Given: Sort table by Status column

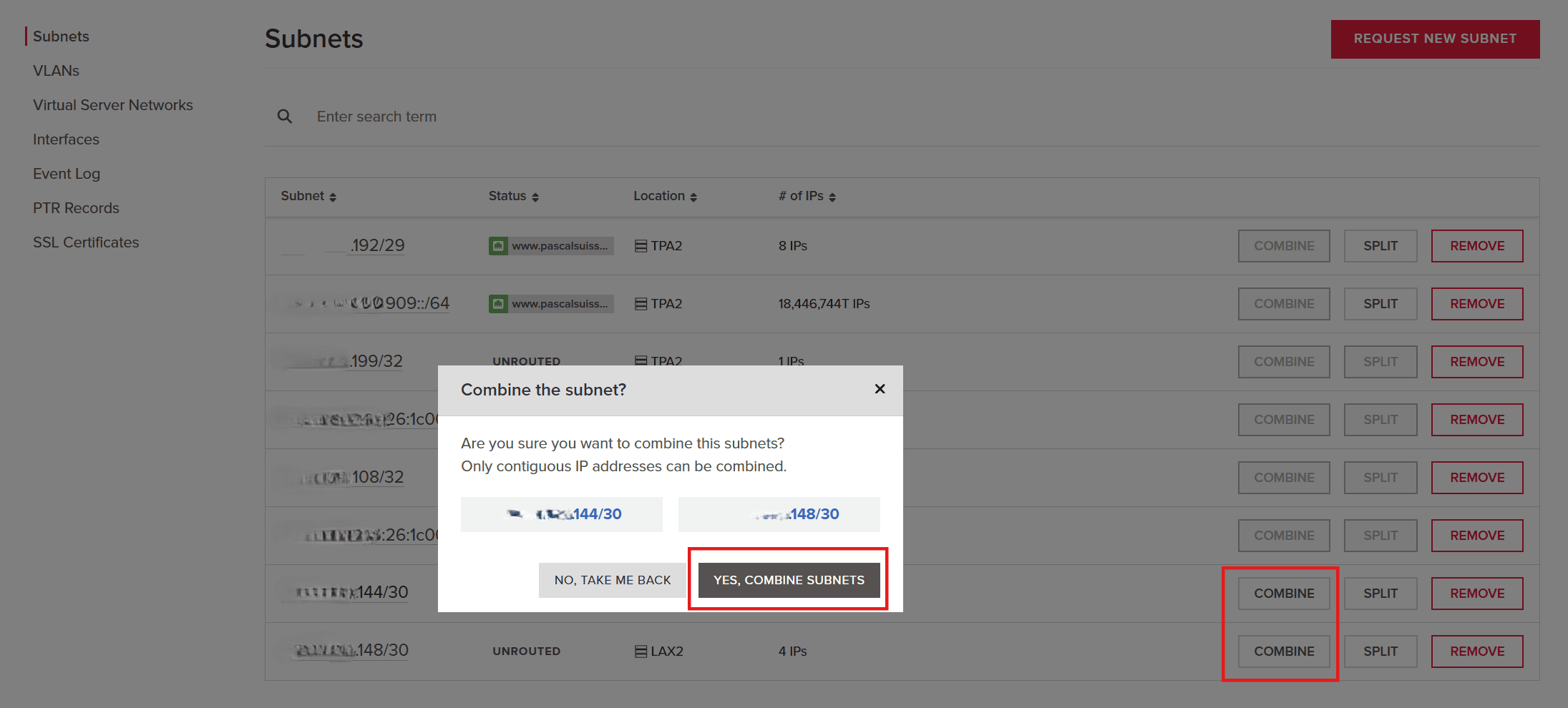Looking at the screenshot, I should (513, 197).
